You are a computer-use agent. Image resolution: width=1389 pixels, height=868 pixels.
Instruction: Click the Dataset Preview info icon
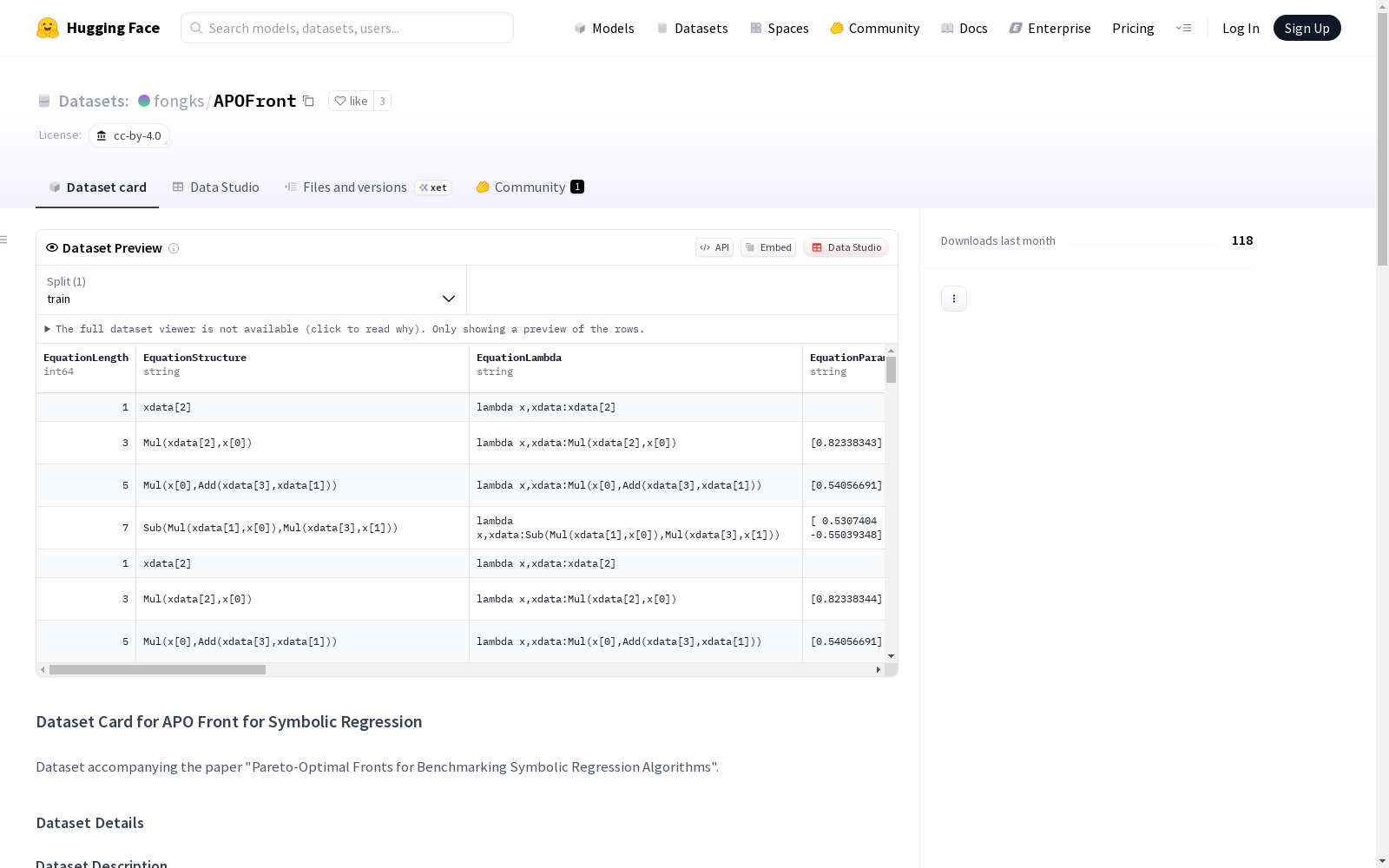pyautogui.click(x=174, y=248)
